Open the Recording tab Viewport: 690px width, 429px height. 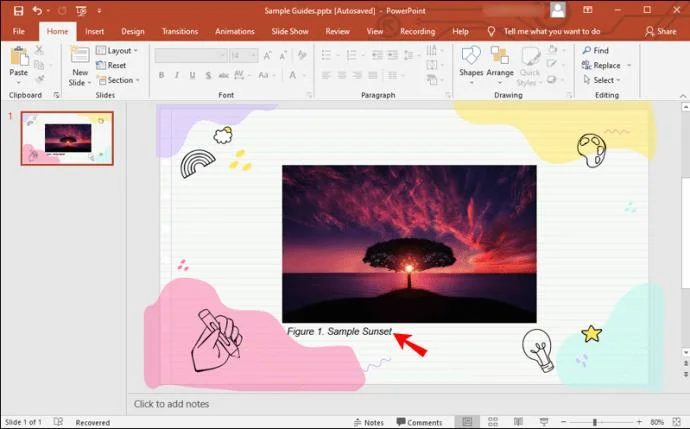click(x=417, y=31)
